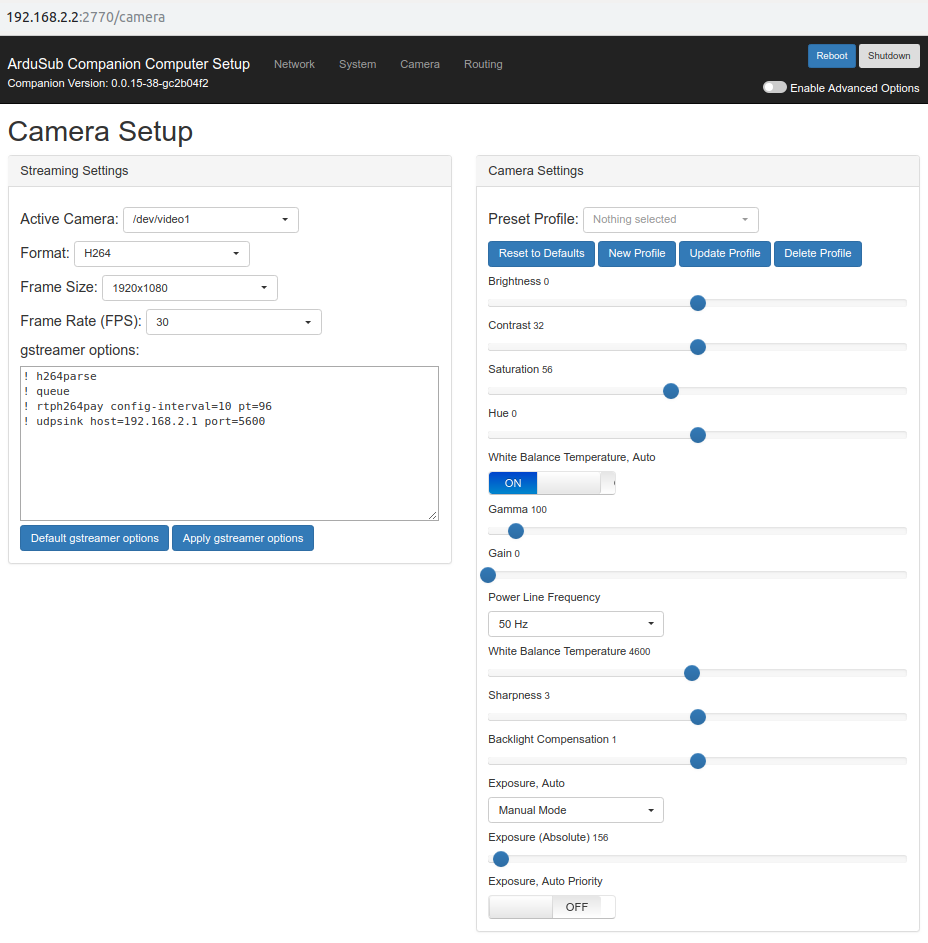Open the Frame Rate FPS dropdown
Screen dimensions: 928x943
pos(234,322)
